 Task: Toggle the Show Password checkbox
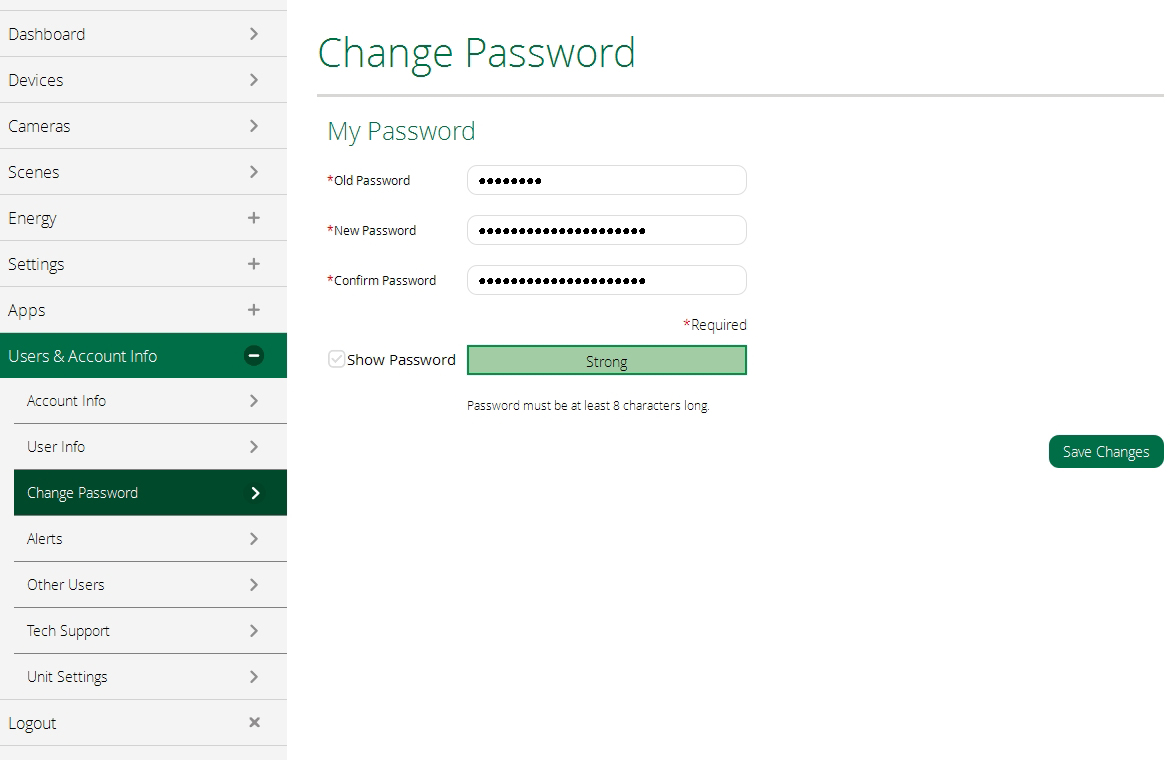[337, 359]
